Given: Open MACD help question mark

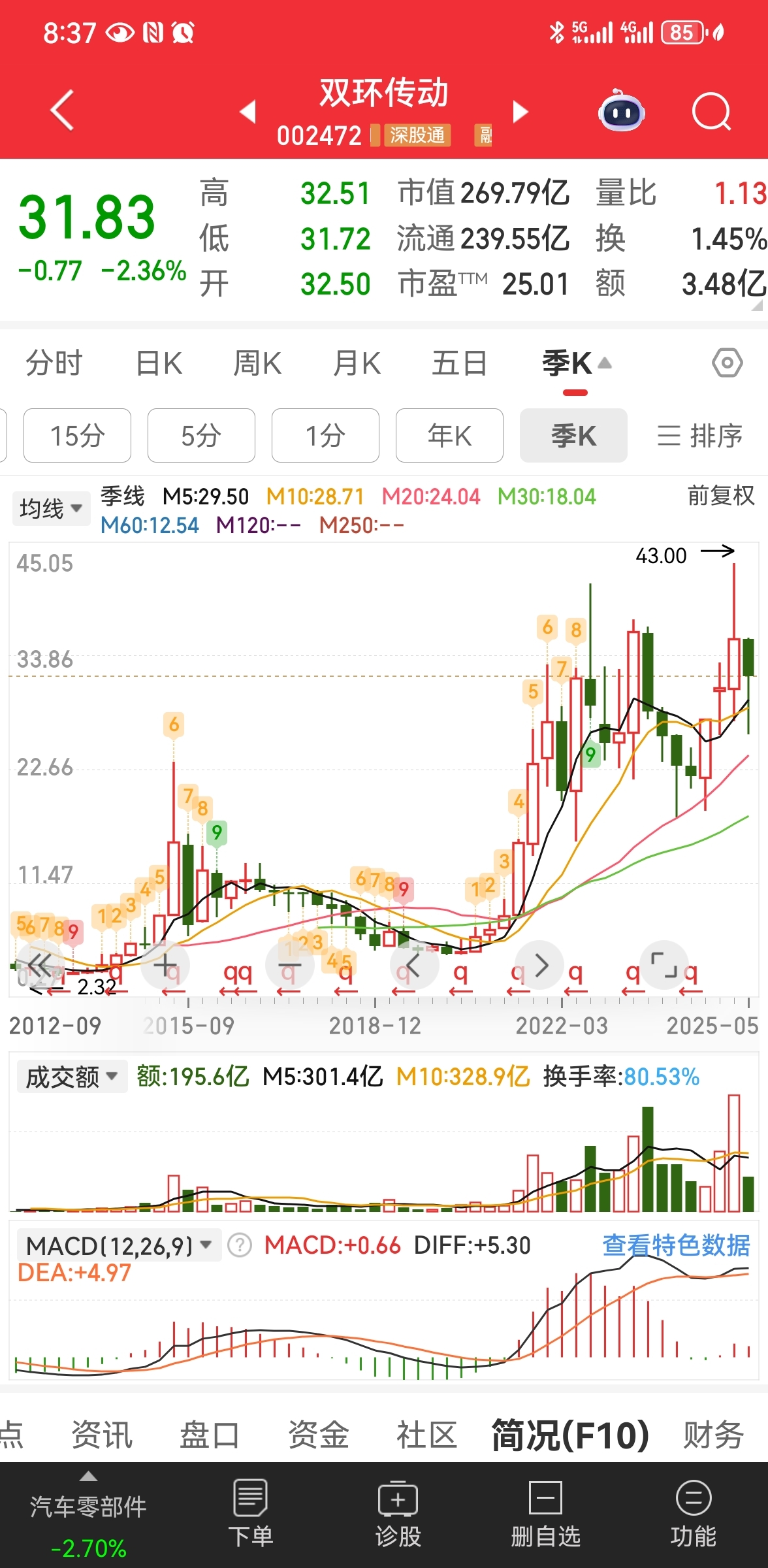Looking at the screenshot, I should [240, 1245].
